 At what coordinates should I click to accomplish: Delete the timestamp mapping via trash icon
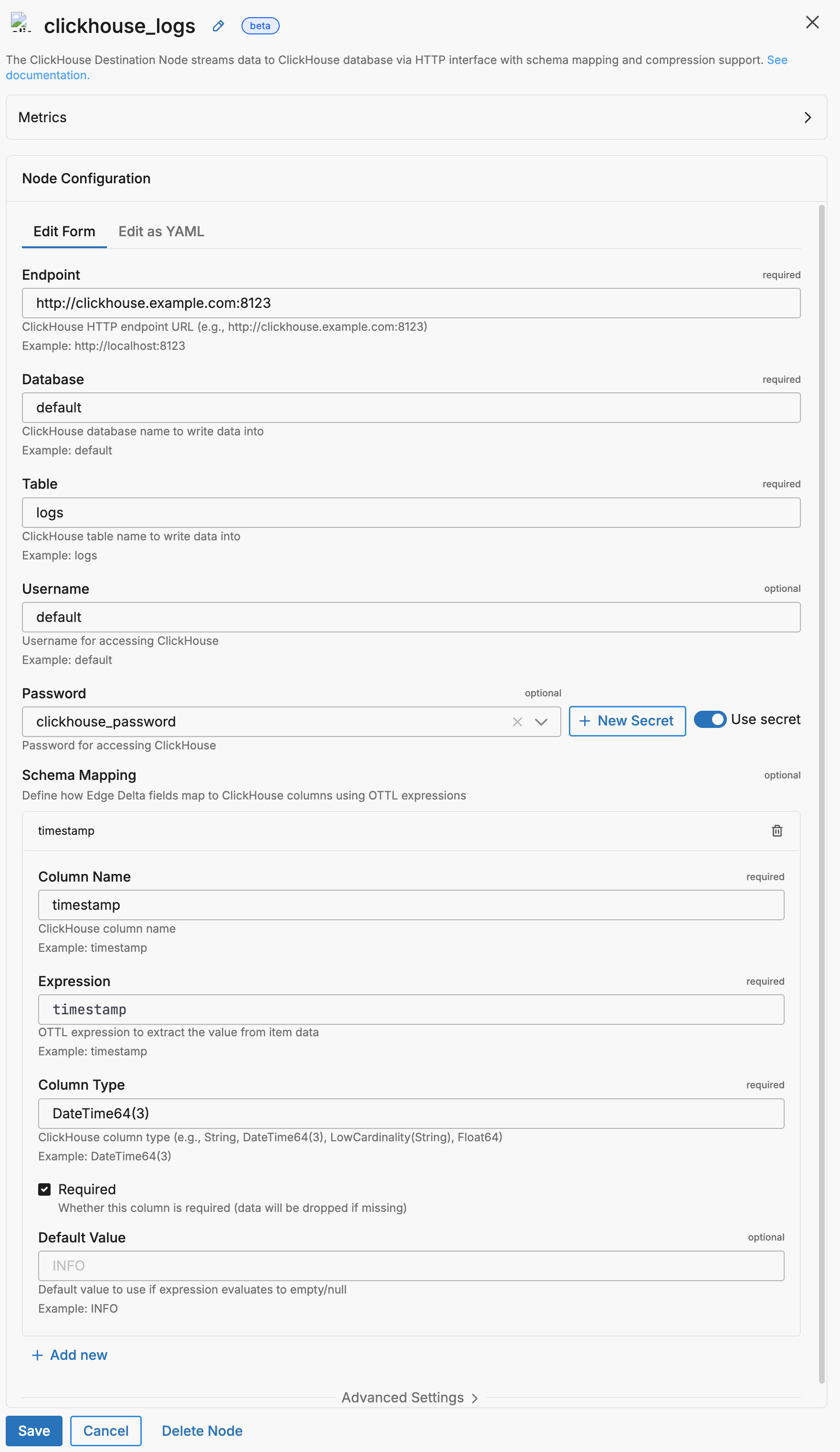pos(777,830)
